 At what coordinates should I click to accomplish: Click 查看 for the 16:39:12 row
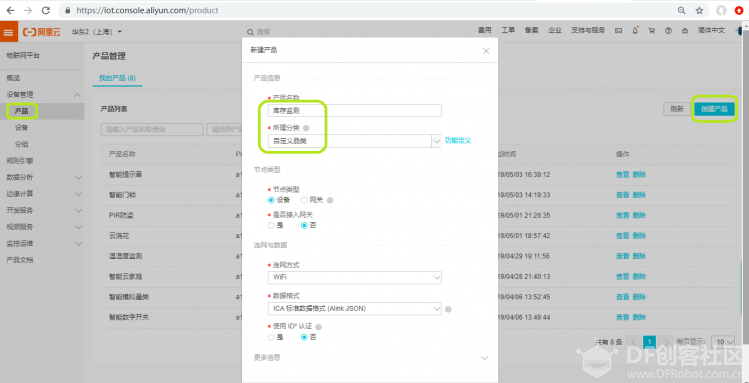(622, 175)
